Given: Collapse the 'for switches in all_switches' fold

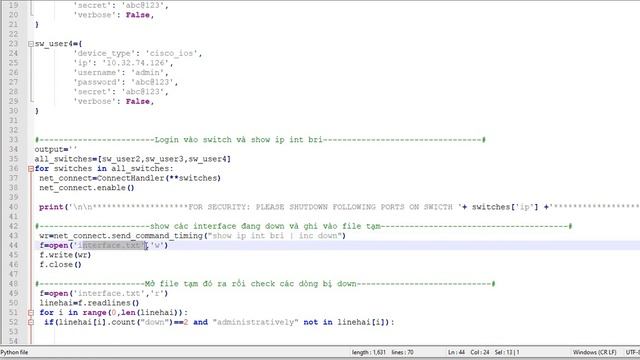Looking at the screenshot, I should 31,169.
